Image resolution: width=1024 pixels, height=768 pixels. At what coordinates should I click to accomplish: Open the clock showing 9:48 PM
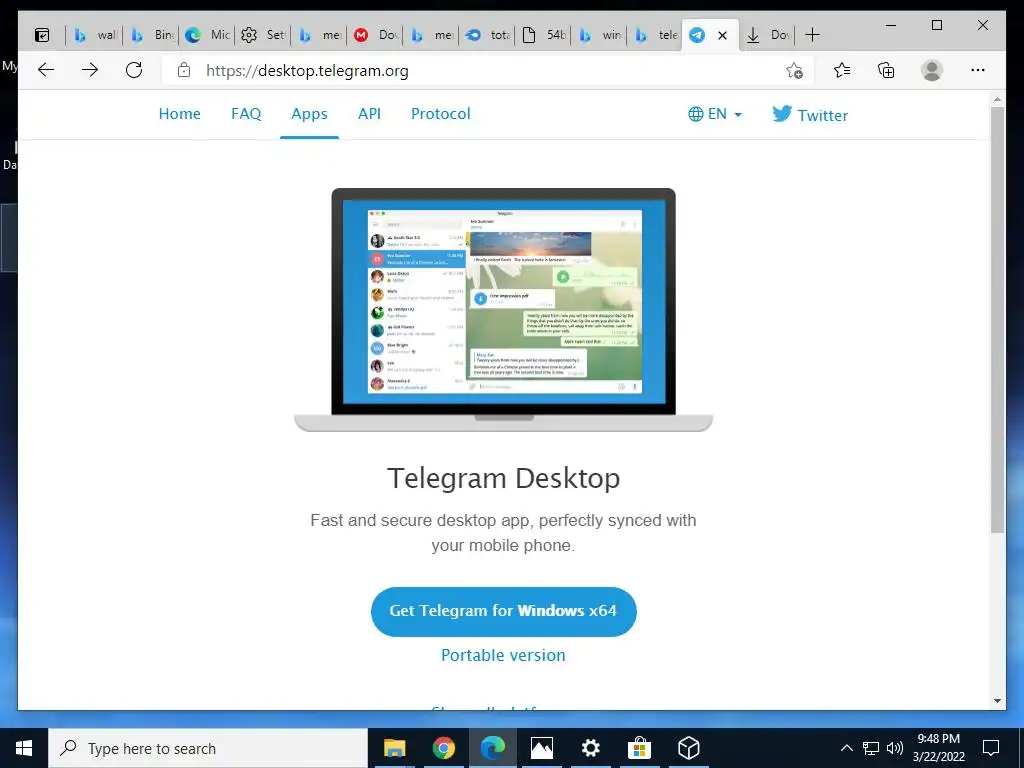(938, 748)
